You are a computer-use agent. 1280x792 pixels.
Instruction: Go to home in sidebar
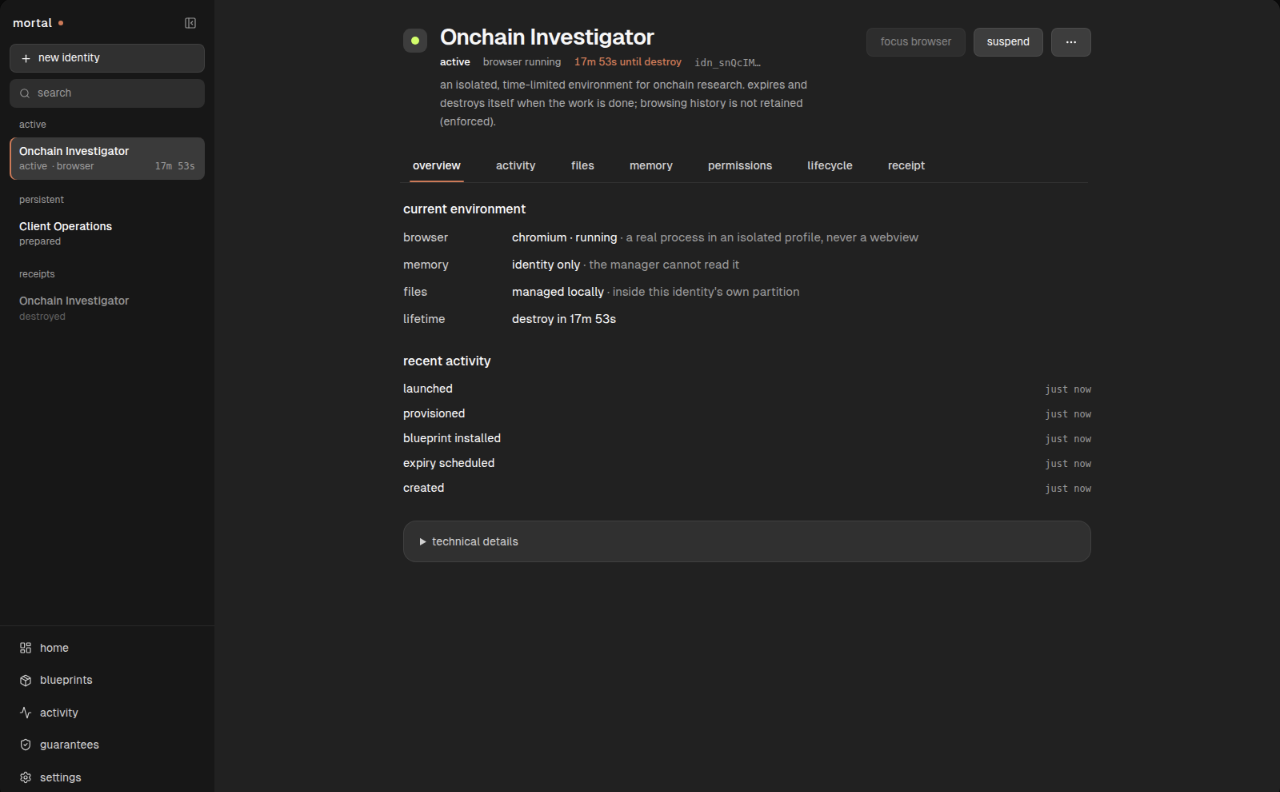click(107, 648)
